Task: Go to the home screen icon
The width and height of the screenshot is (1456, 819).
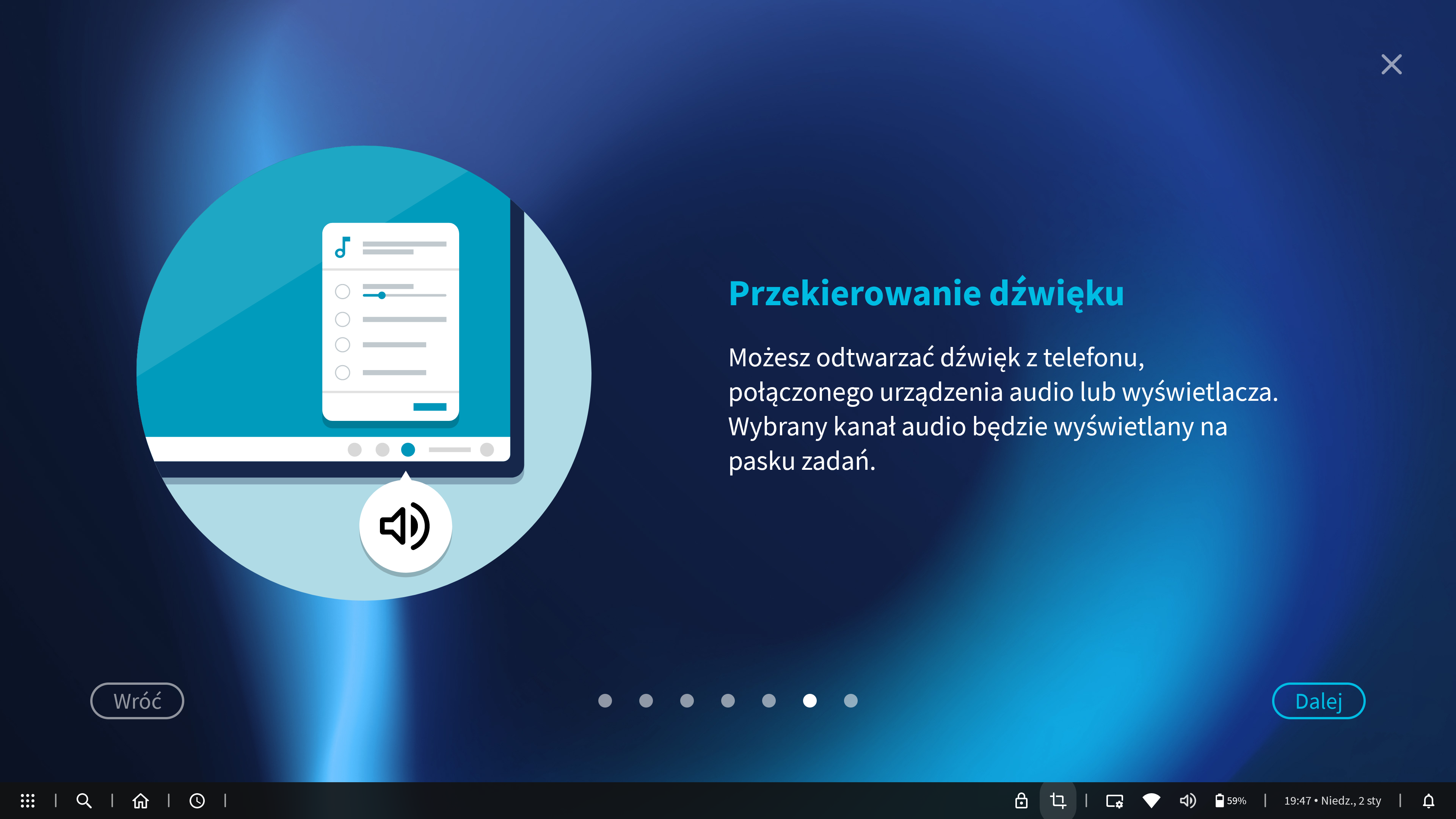Action: click(x=141, y=800)
